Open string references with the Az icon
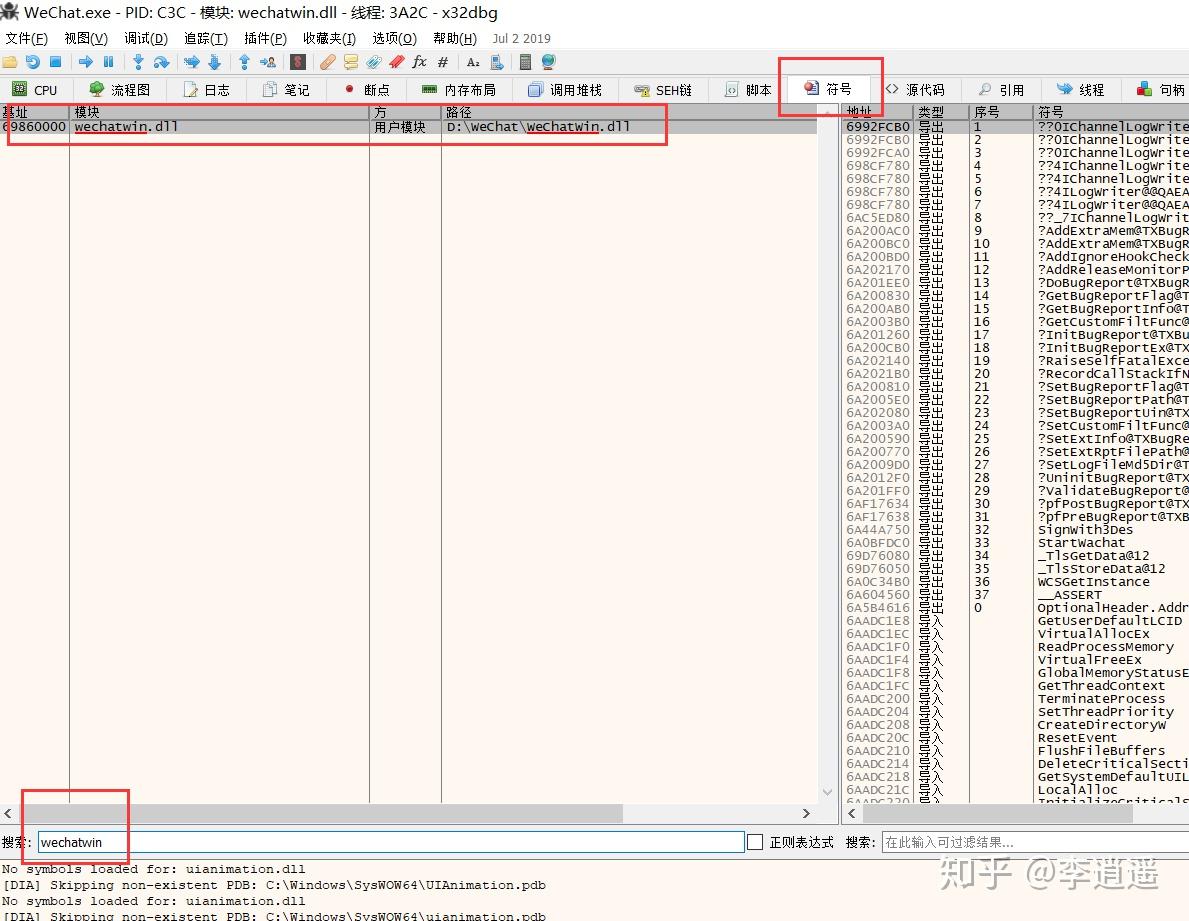Image resolution: width=1189 pixels, height=921 pixels. click(473, 62)
